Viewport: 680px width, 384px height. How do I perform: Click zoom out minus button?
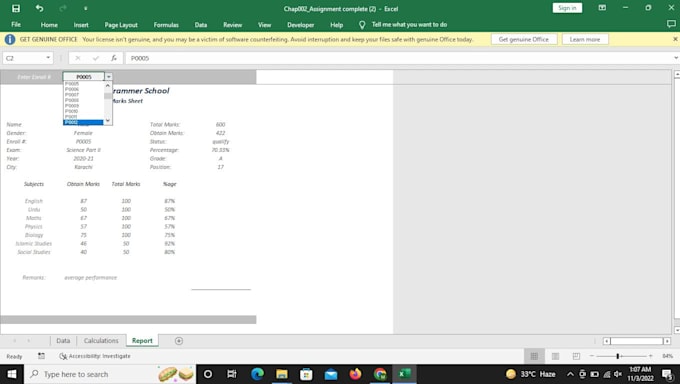coord(592,356)
